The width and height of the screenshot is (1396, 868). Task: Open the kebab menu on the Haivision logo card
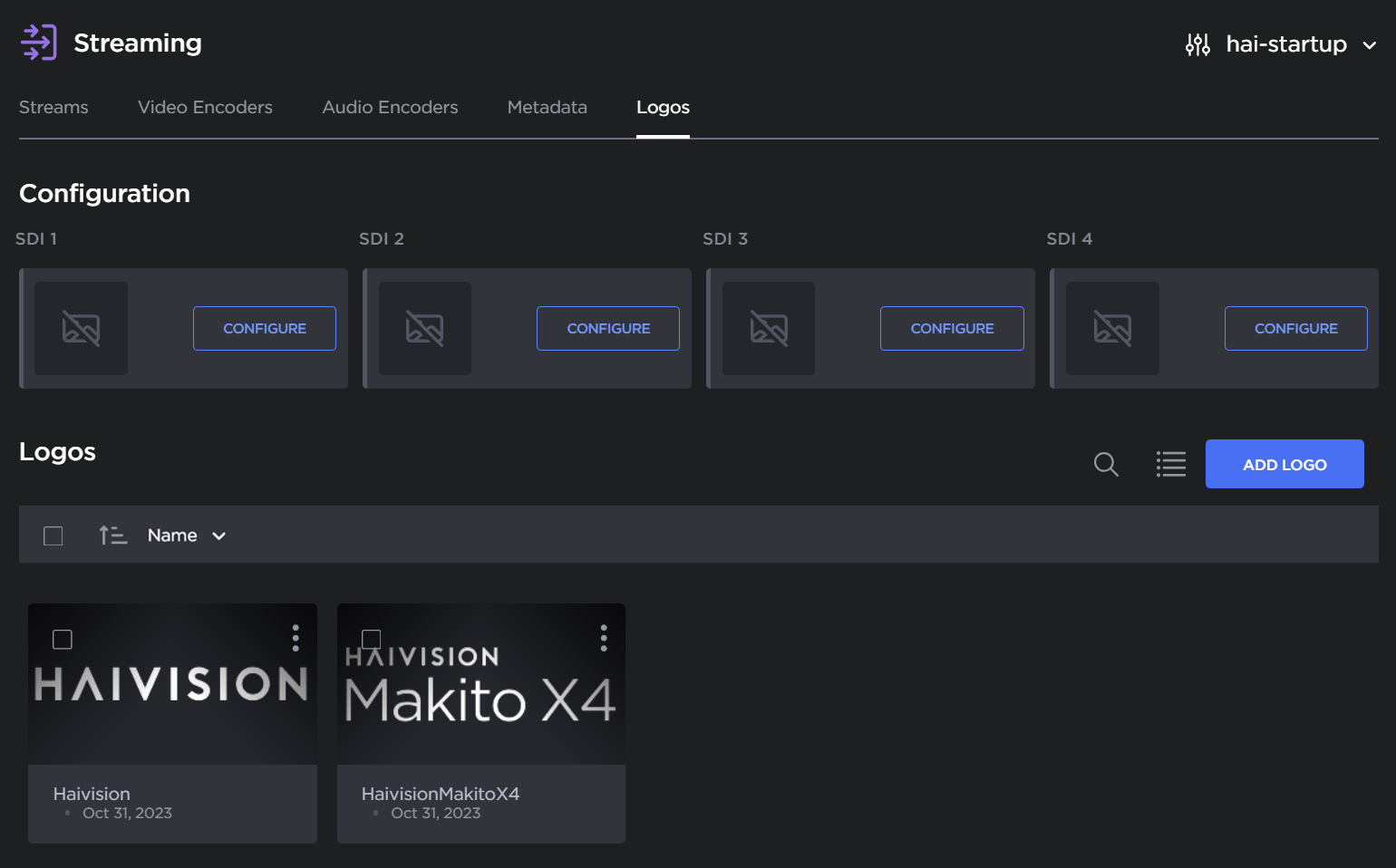[x=296, y=637]
